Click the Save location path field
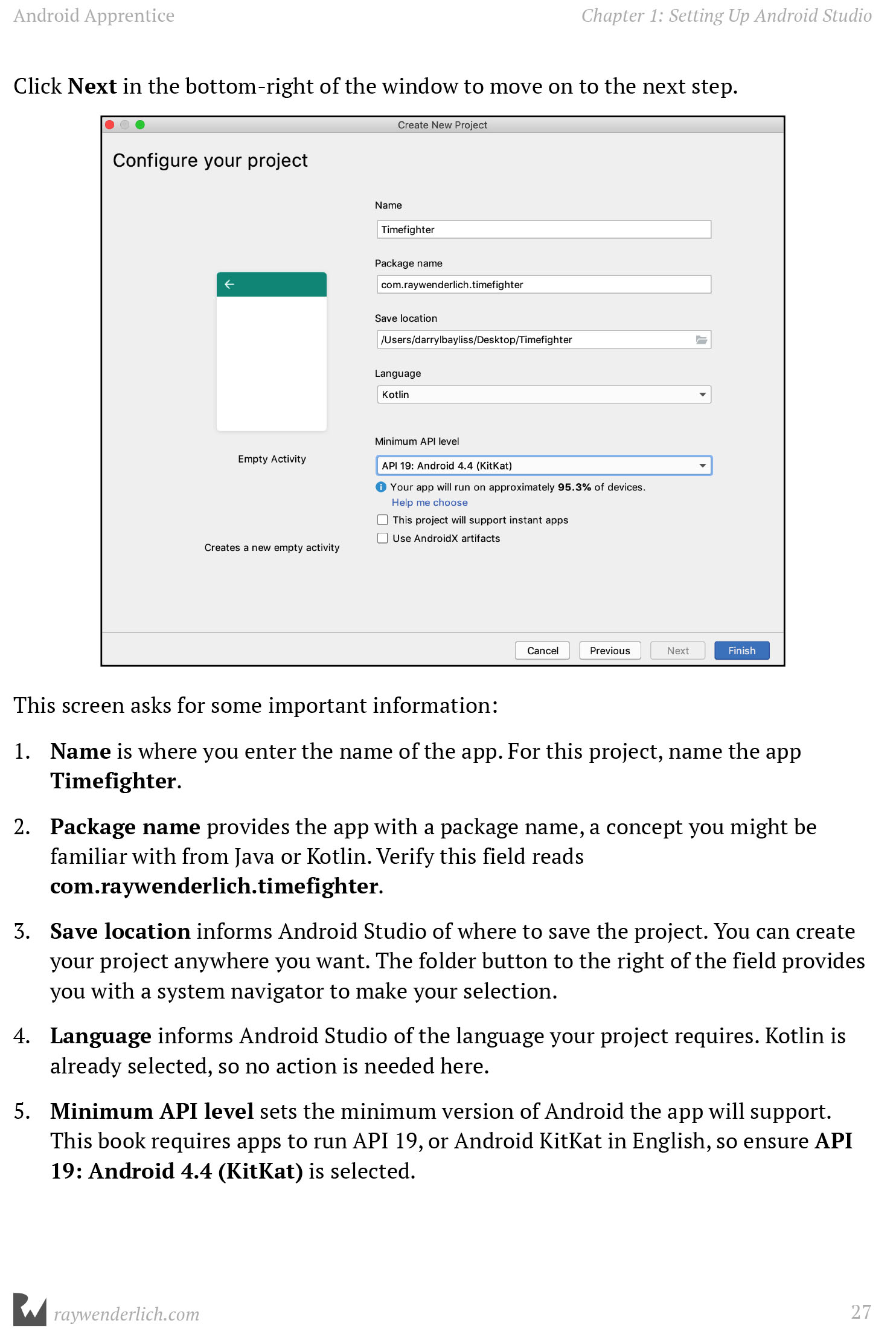This screenshot has height=1329, width=896. click(534, 340)
